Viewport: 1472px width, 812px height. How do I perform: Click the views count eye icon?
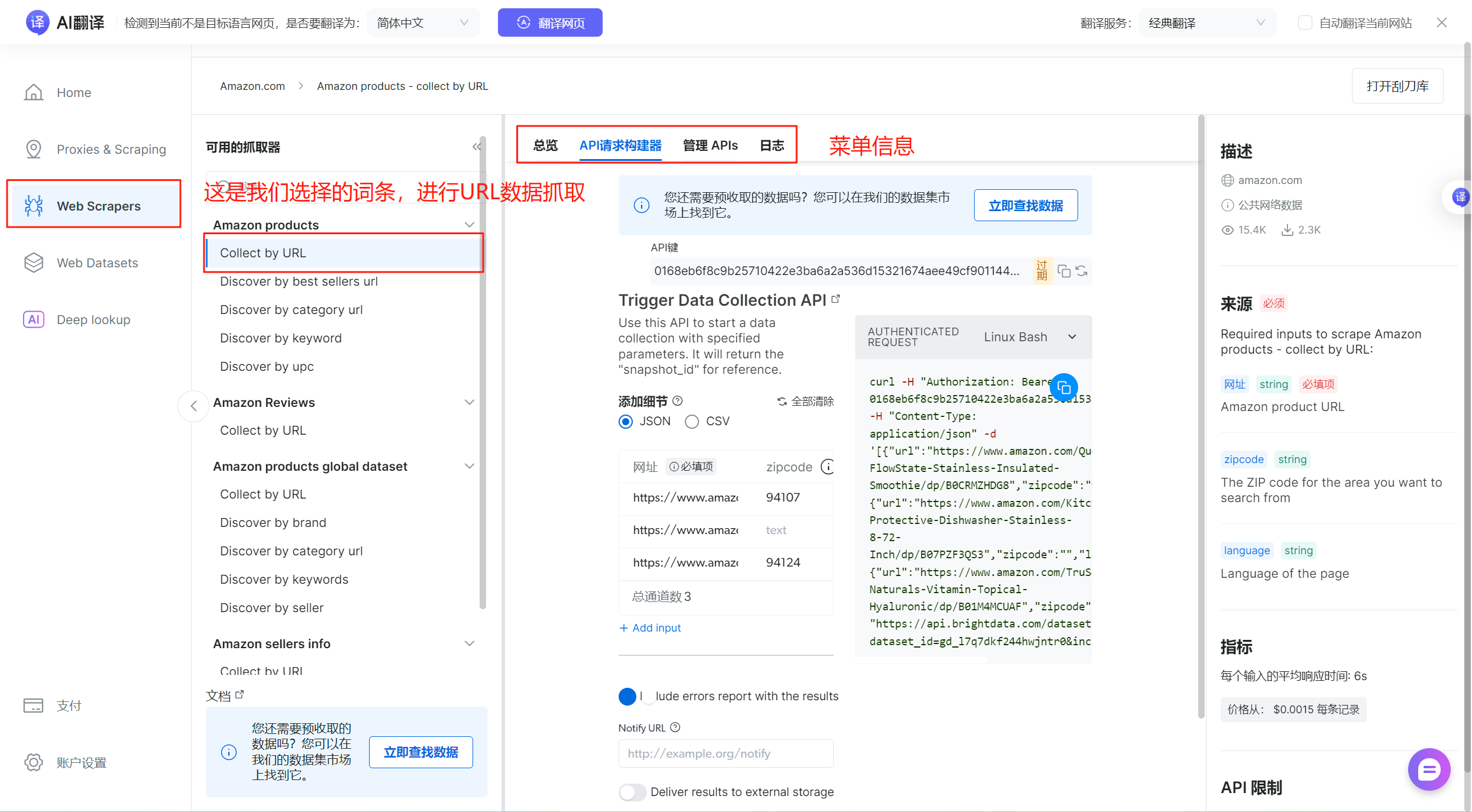pos(1228,230)
